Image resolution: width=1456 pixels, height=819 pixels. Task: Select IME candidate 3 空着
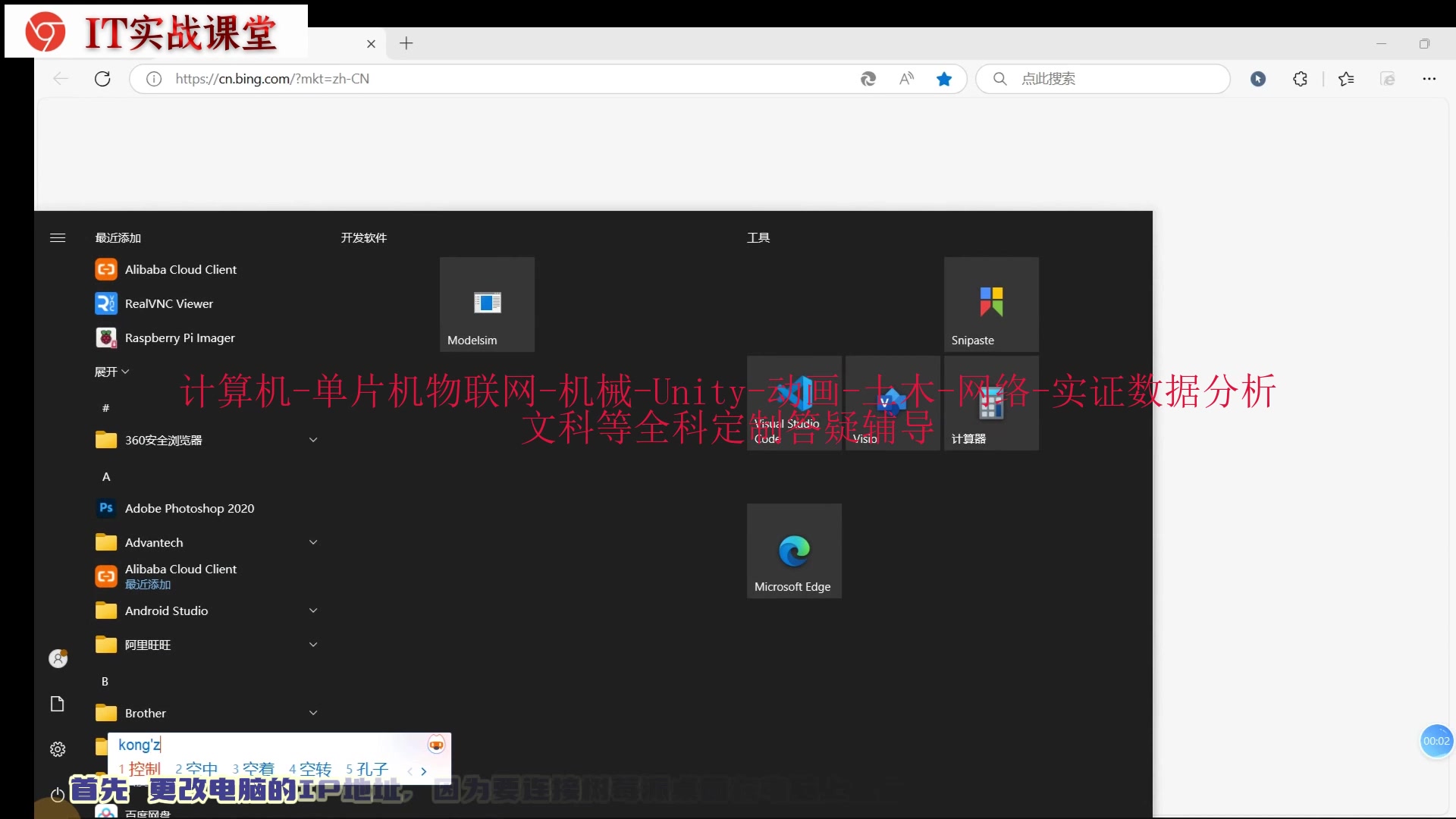253,769
